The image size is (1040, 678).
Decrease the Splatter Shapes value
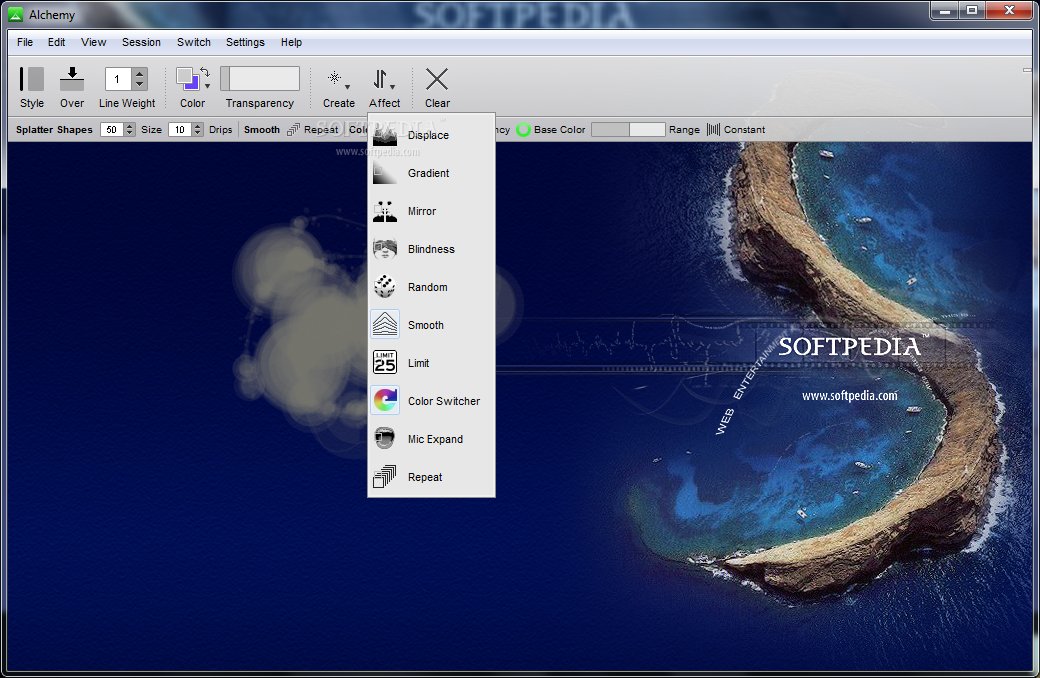[x=130, y=133]
